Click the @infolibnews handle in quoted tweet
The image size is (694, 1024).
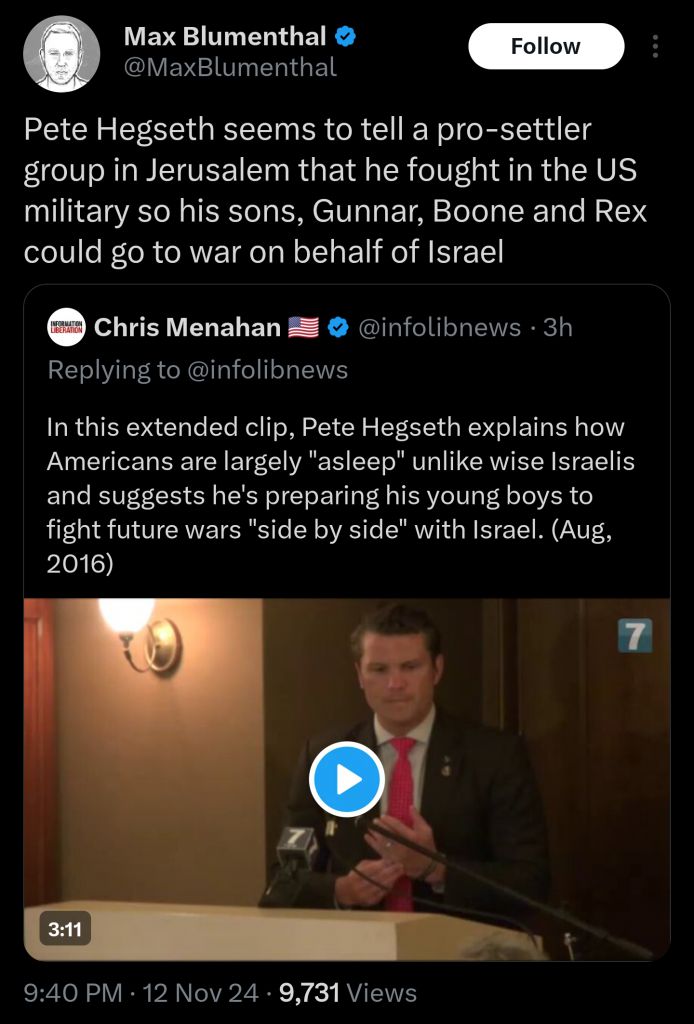tap(439, 327)
